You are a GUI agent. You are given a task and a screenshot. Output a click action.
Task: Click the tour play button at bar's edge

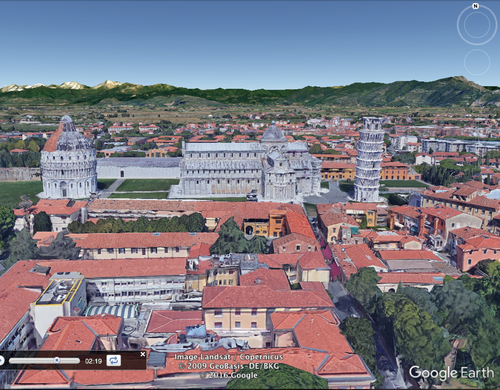pyautogui.click(x=1, y=360)
